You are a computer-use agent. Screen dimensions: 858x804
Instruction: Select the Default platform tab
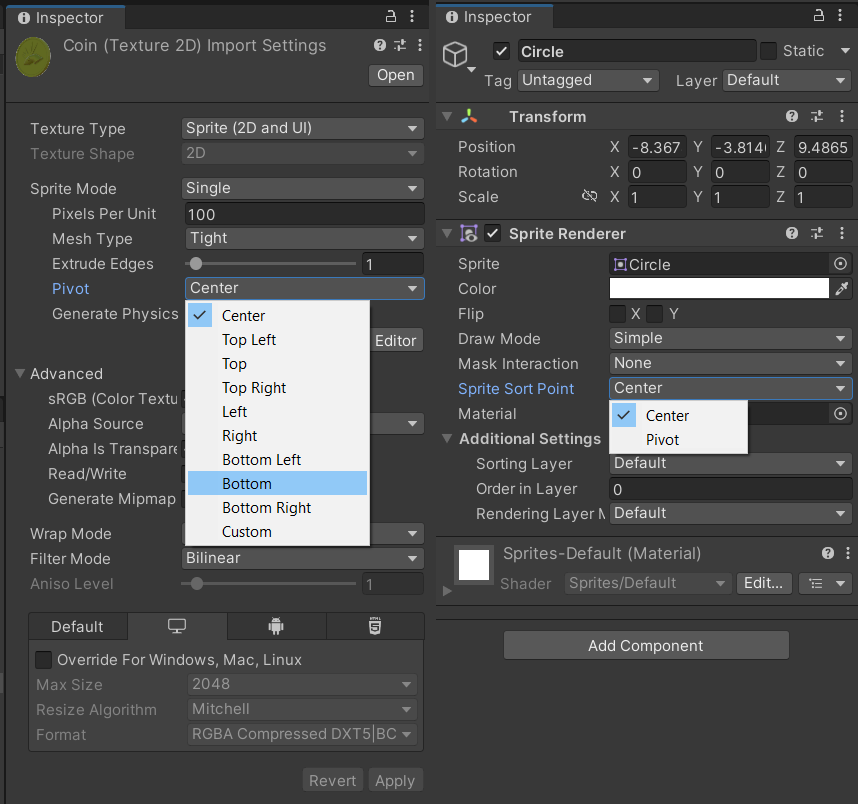[77, 626]
